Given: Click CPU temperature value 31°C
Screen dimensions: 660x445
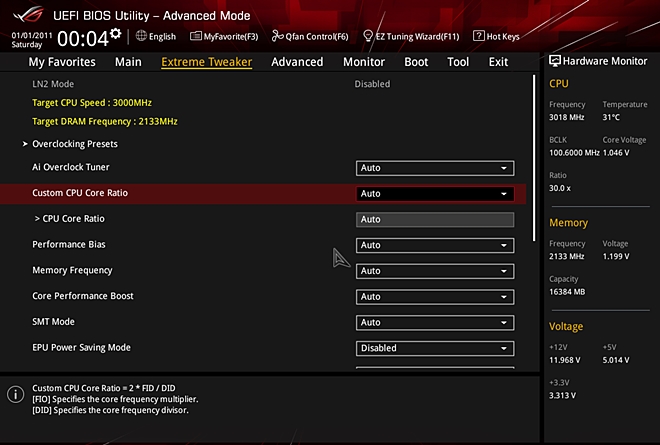Looking at the screenshot, I should pos(611,117).
